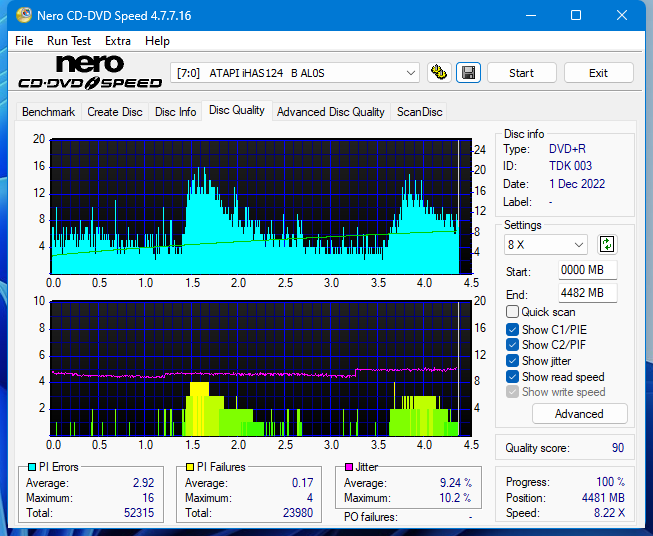653x536 pixels.
Task: Click the Progress value 100 %
Action: 611,482
